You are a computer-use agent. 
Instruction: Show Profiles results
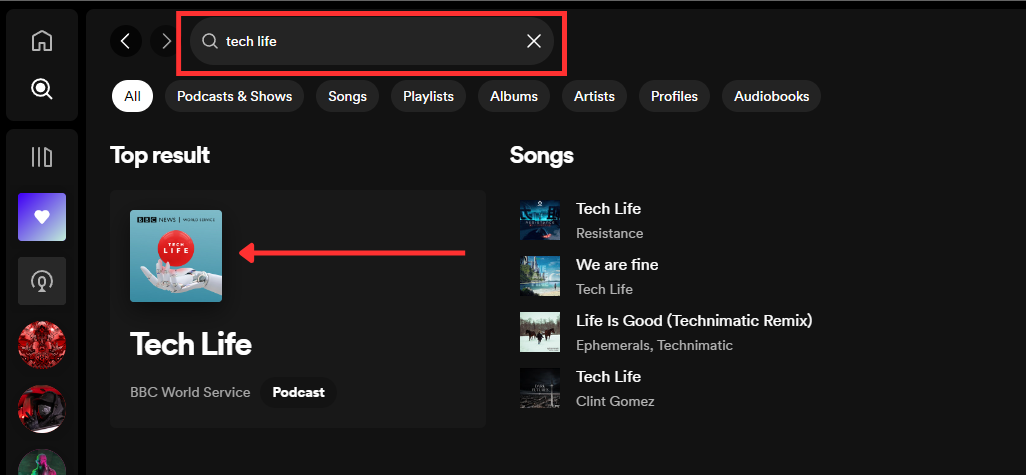click(674, 96)
